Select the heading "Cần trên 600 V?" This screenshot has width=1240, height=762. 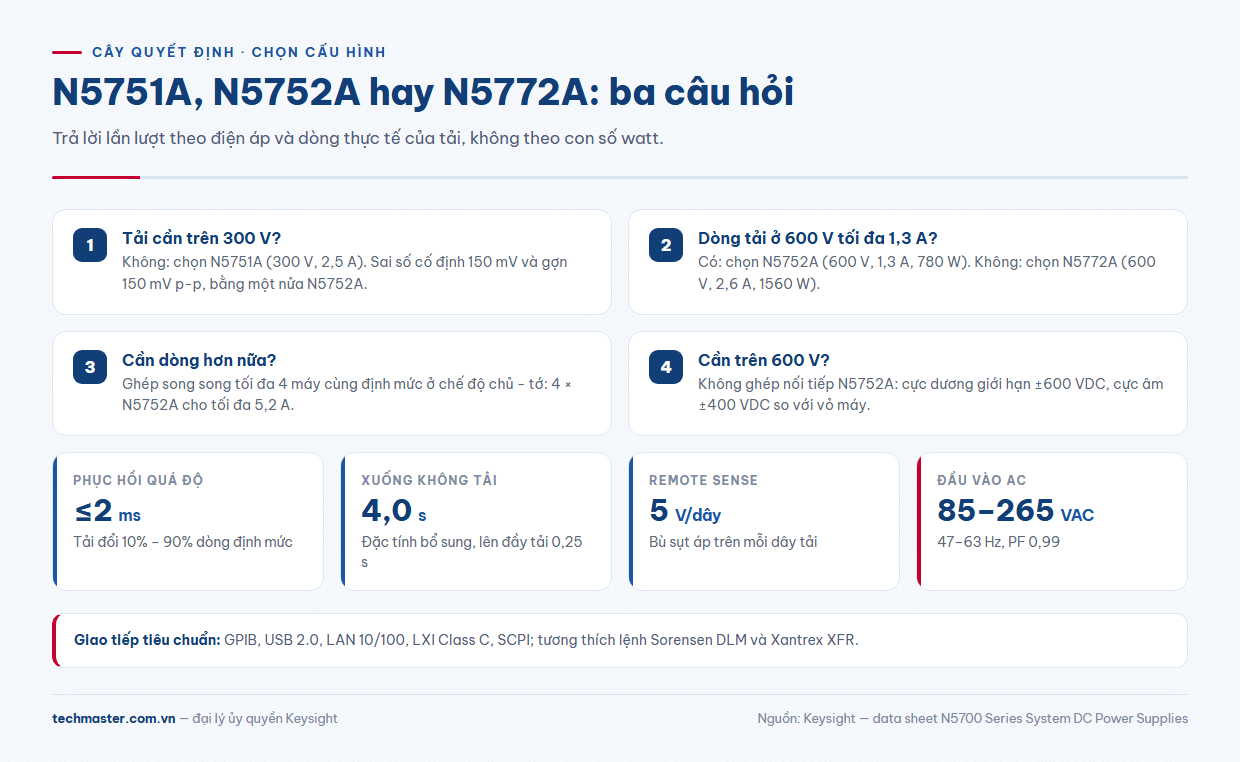(x=764, y=360)
